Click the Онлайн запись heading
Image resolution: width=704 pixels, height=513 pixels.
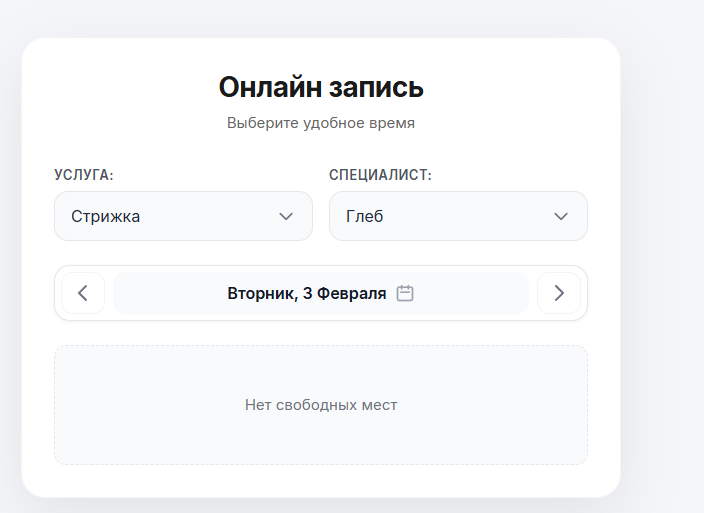[321, 87]
